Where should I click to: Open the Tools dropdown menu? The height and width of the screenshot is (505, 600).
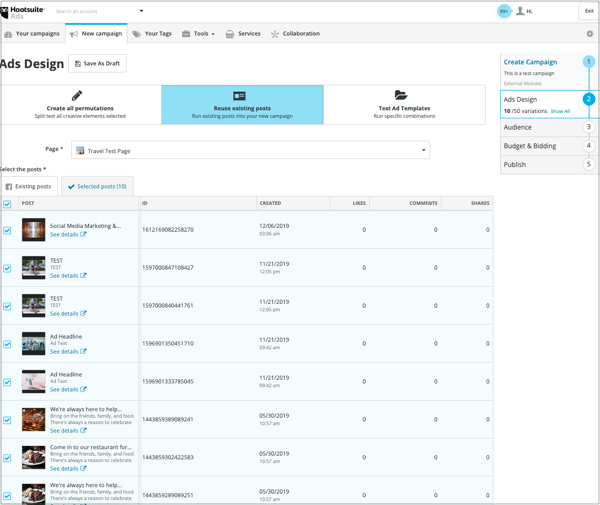198,34
